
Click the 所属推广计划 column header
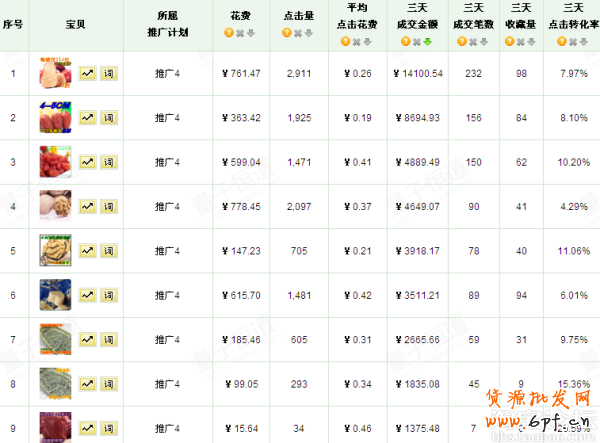coord(168,24)
